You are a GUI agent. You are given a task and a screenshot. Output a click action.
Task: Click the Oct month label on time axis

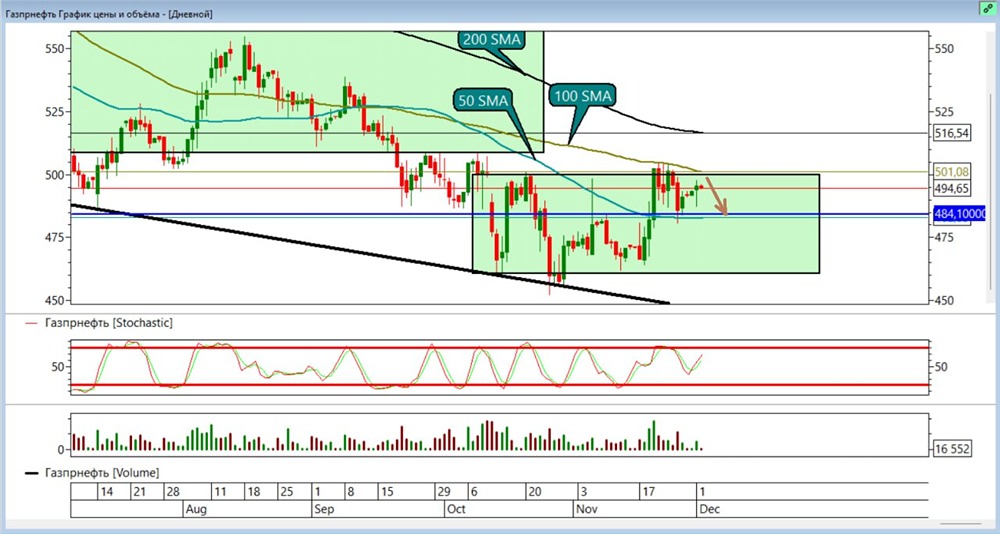pos(457,509)
